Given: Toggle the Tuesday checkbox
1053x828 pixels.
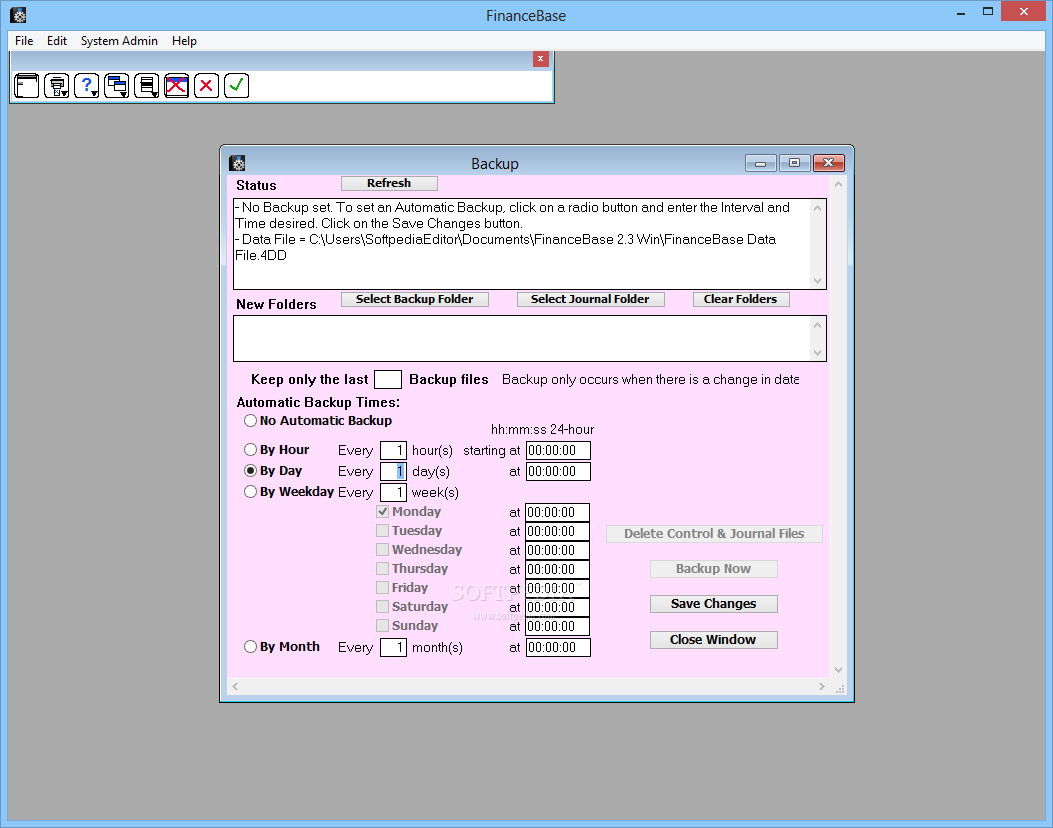Looking at the screenshot, I should point(383,531).
